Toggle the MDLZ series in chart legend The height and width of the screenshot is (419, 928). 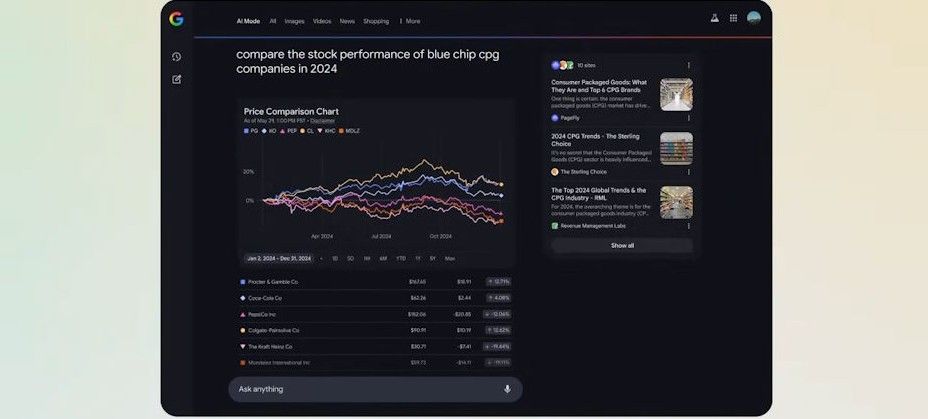(x=346, y=130)
